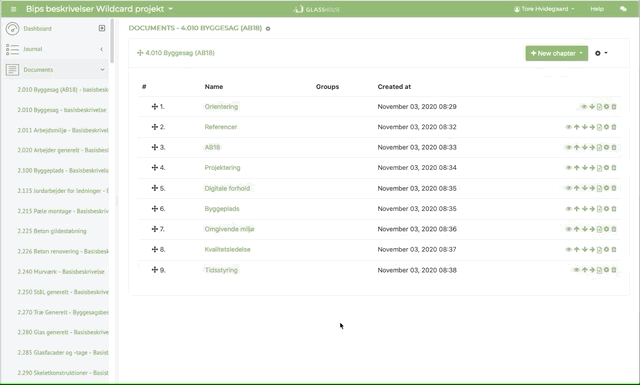640x385 pixels.
Task: Open settings gear for Orientering row
Action: (607, 107)
